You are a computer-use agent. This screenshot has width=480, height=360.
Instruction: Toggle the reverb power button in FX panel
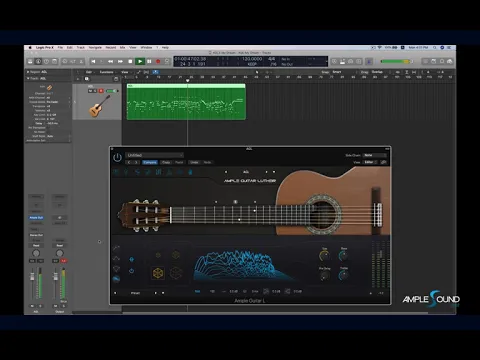(x=132, y=271)
